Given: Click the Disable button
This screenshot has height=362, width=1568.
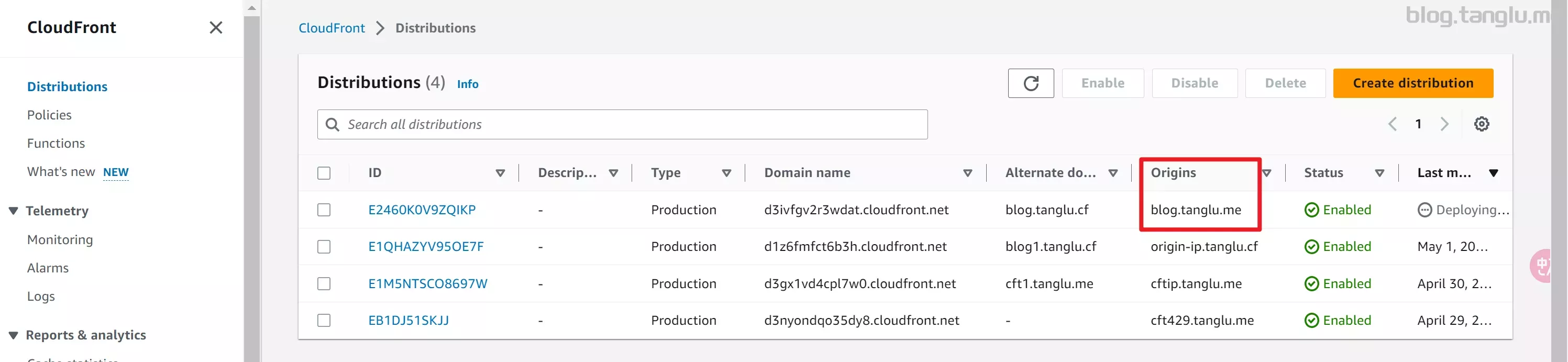Looking at the screenshot, I should coord(1194,83).
